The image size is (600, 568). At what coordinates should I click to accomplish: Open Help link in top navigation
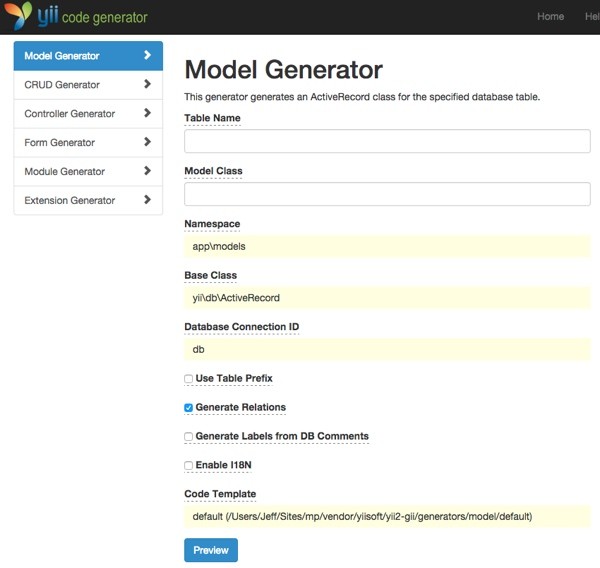pyautogui.click(x=592, y=16)
